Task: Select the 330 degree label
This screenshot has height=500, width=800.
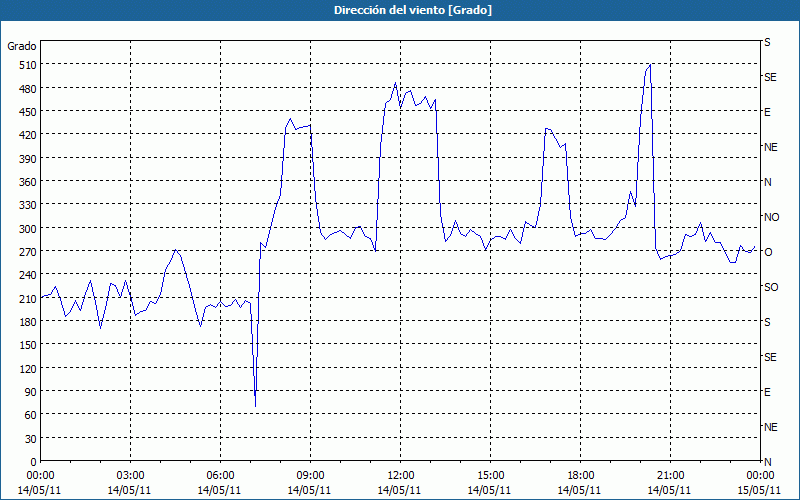Action: click(28, 205)
